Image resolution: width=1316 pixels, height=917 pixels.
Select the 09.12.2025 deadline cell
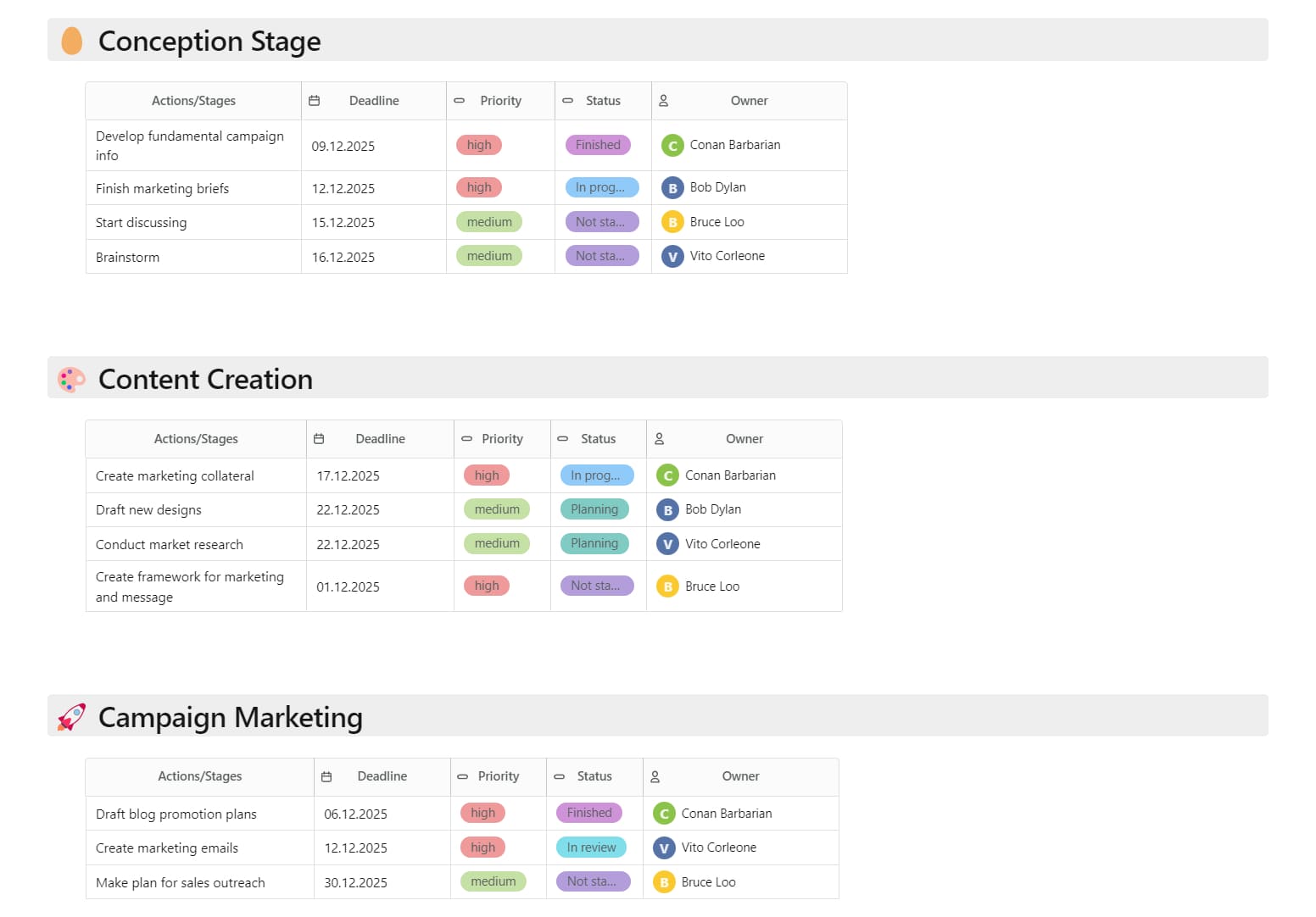point(343,145)
